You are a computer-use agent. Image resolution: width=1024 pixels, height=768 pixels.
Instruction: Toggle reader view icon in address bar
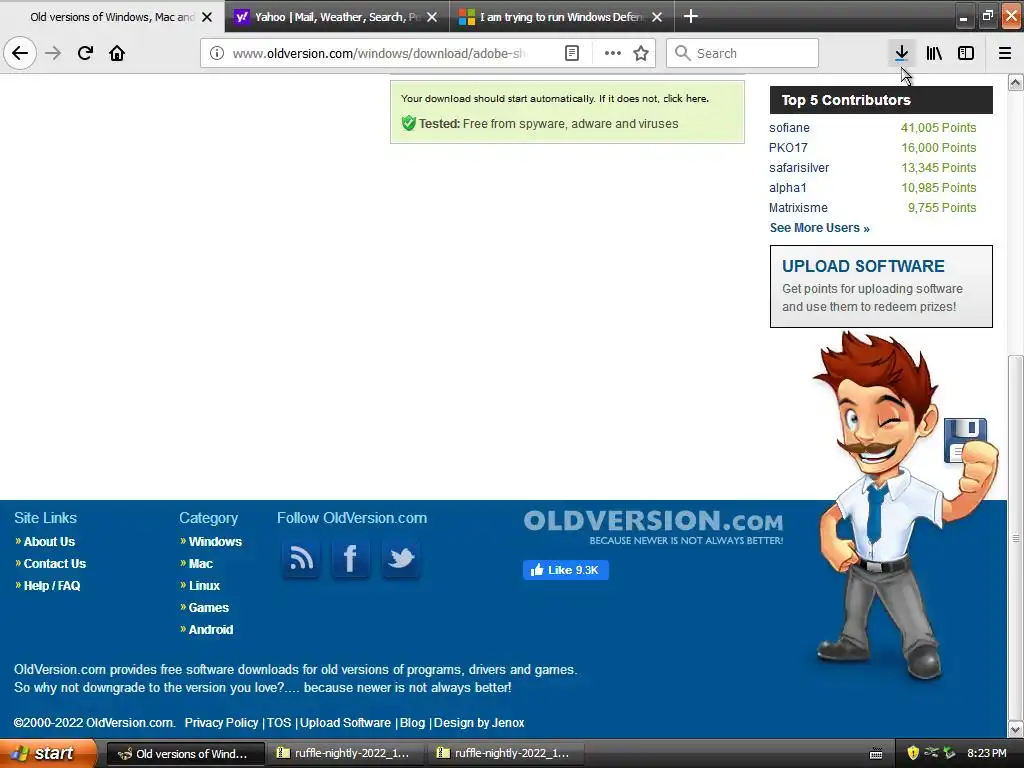[x=571, y=53]
